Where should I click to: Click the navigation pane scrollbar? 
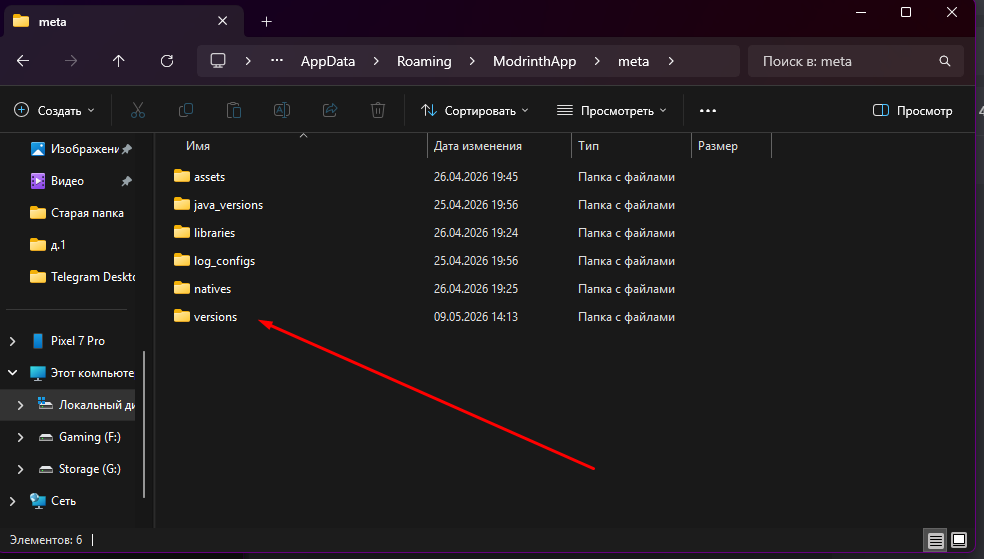[144, 424]
